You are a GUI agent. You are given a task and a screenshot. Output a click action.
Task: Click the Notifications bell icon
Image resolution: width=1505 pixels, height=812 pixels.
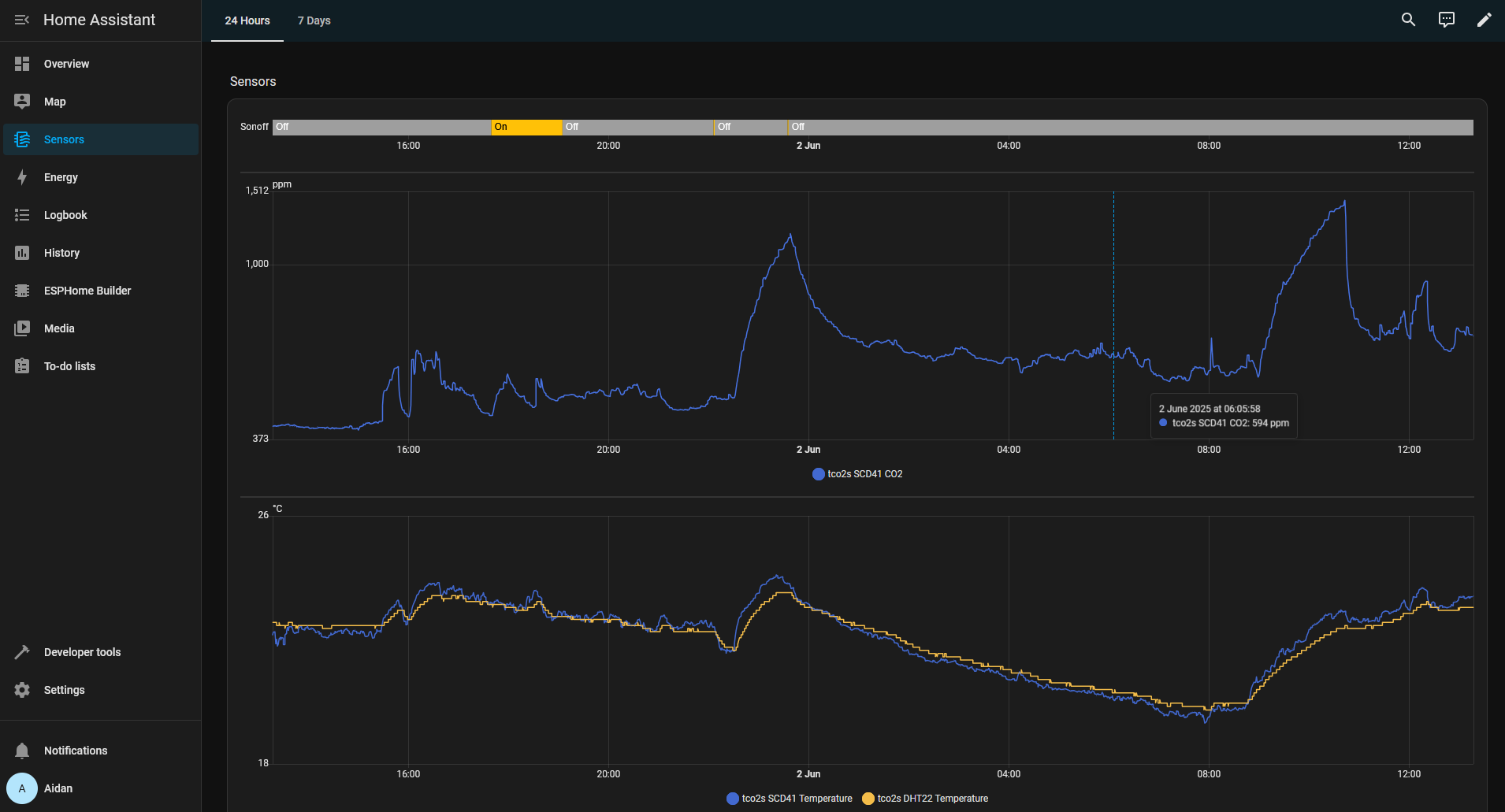22,751
